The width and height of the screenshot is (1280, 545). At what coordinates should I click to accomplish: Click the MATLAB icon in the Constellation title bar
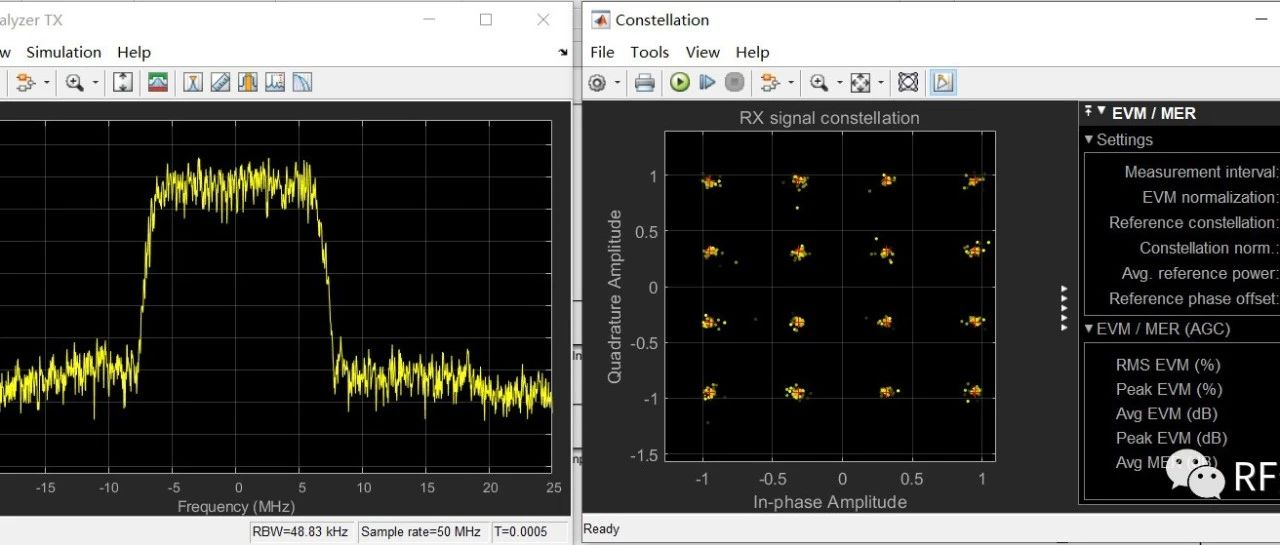pyautogui.click(x=600, y=20)
